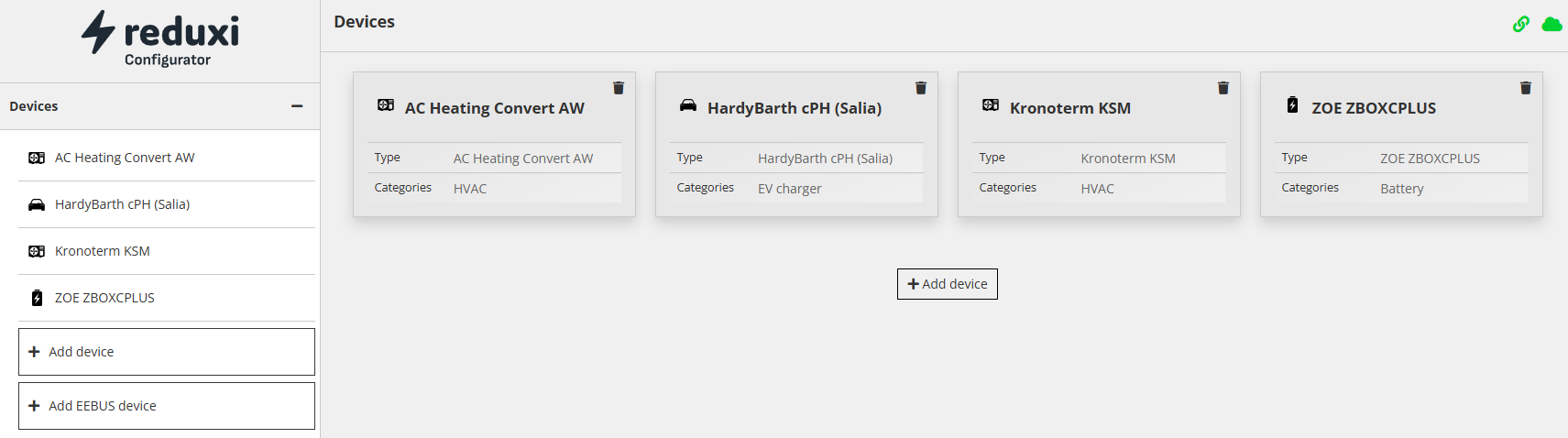This screenshot has height=438, width=1568.
Task: Open the ZOE ZBOXCPLUS card title
Action: click(1374, 108)
